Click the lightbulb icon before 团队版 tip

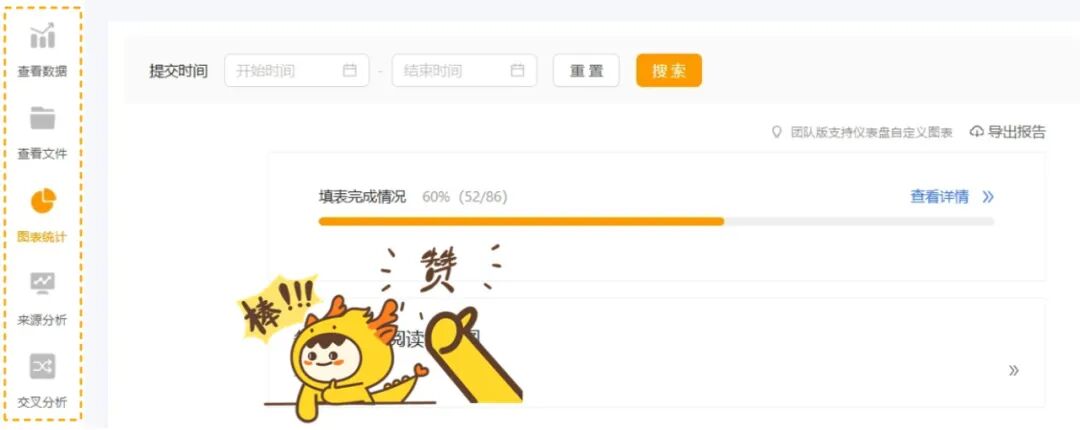776,132
